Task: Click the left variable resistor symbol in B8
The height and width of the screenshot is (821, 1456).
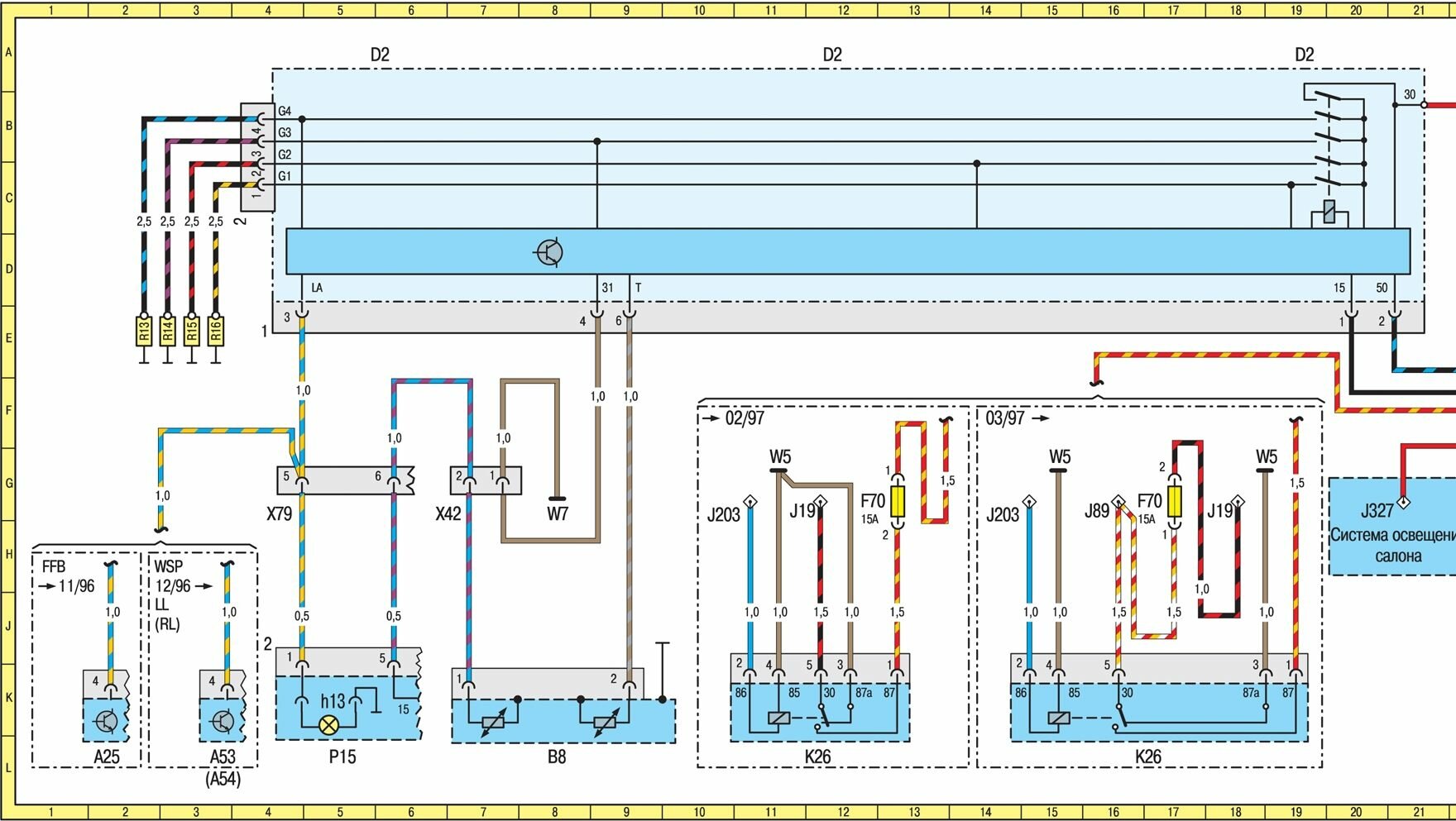Action: pos(492,723)
